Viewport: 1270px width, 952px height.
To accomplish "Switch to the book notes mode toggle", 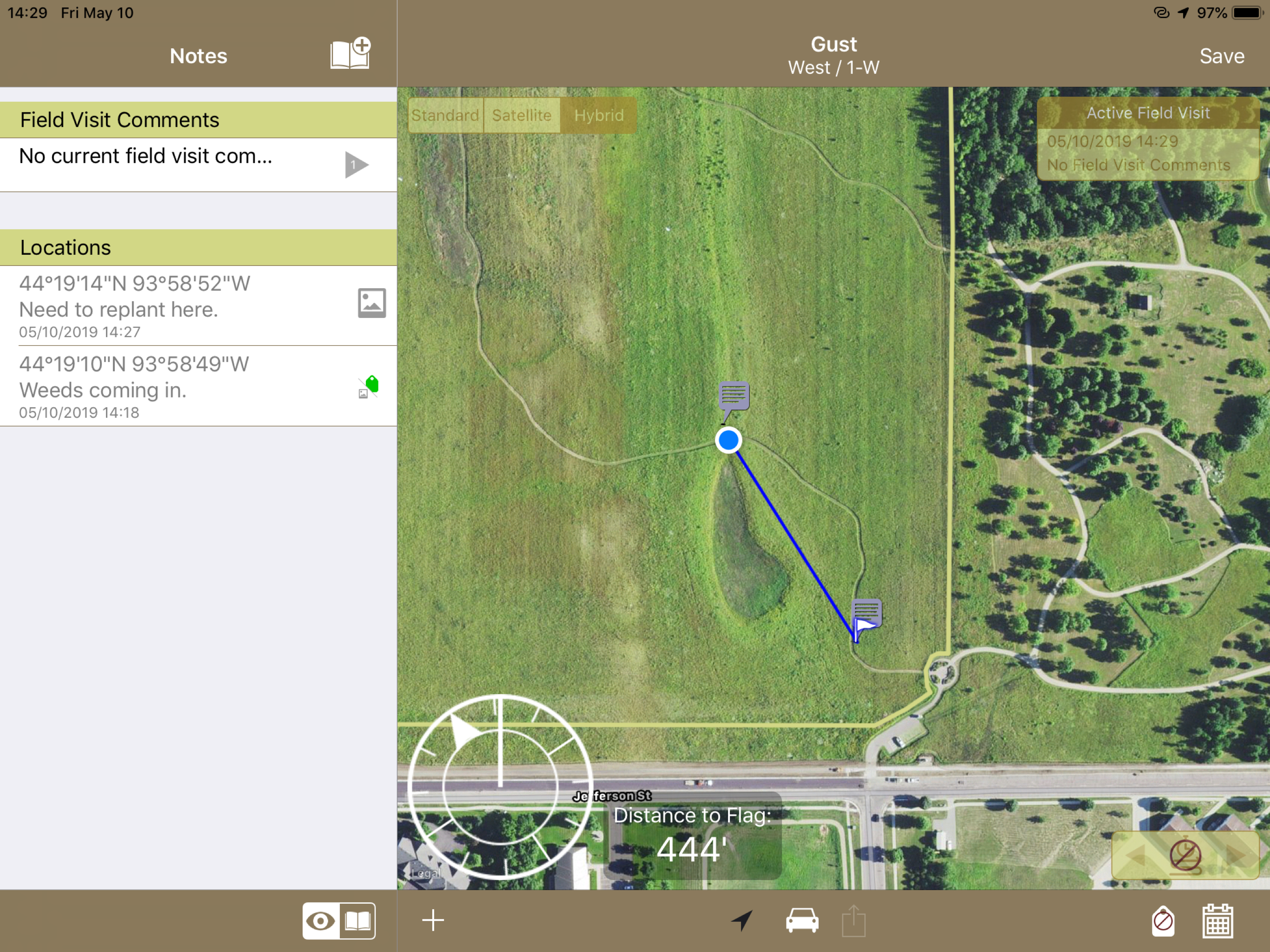I will (357, 921).
